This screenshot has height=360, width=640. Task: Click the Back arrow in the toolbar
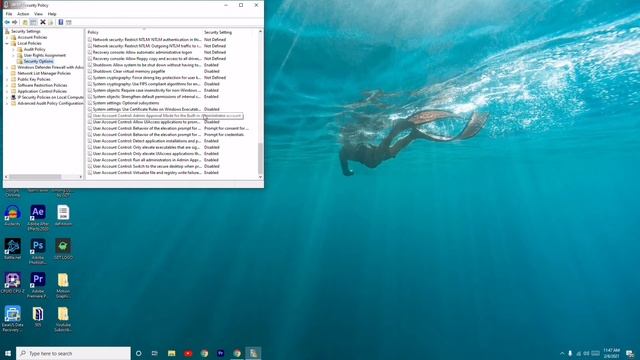coord(7,22)
